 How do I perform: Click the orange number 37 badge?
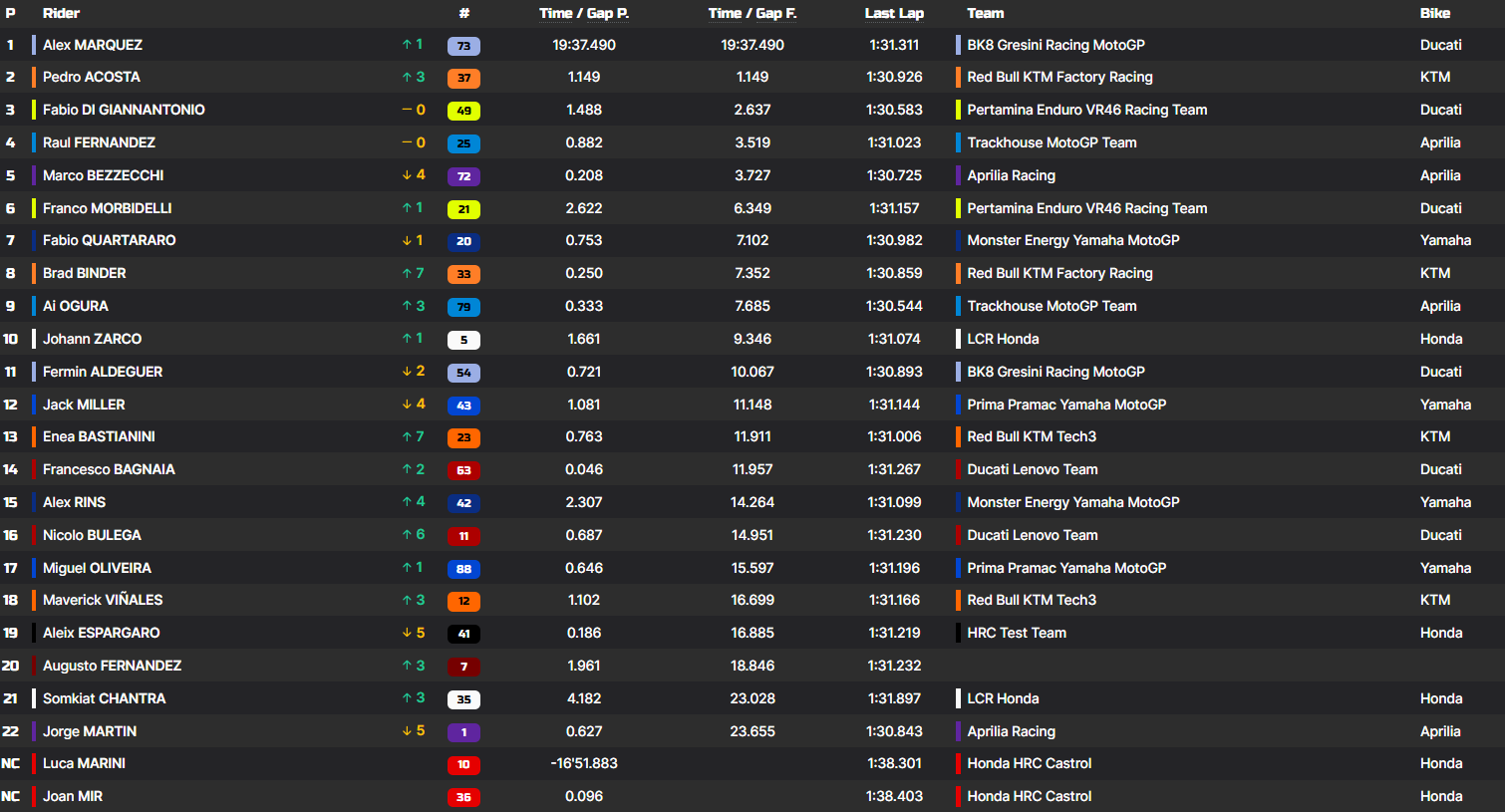463,78
